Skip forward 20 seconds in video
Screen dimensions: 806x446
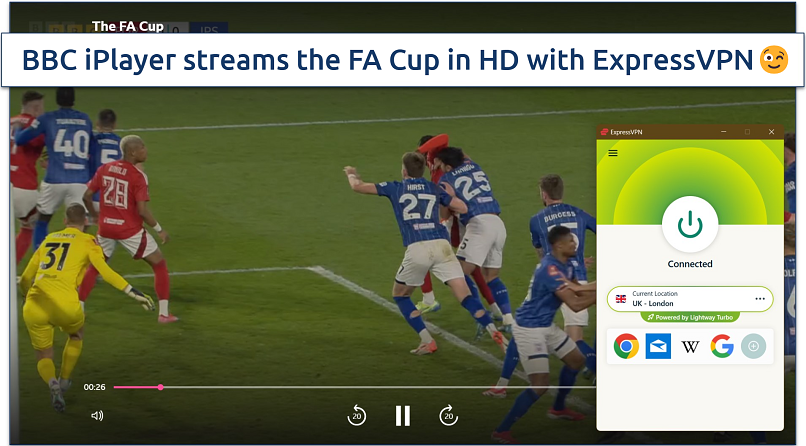(x=448, y=415)
